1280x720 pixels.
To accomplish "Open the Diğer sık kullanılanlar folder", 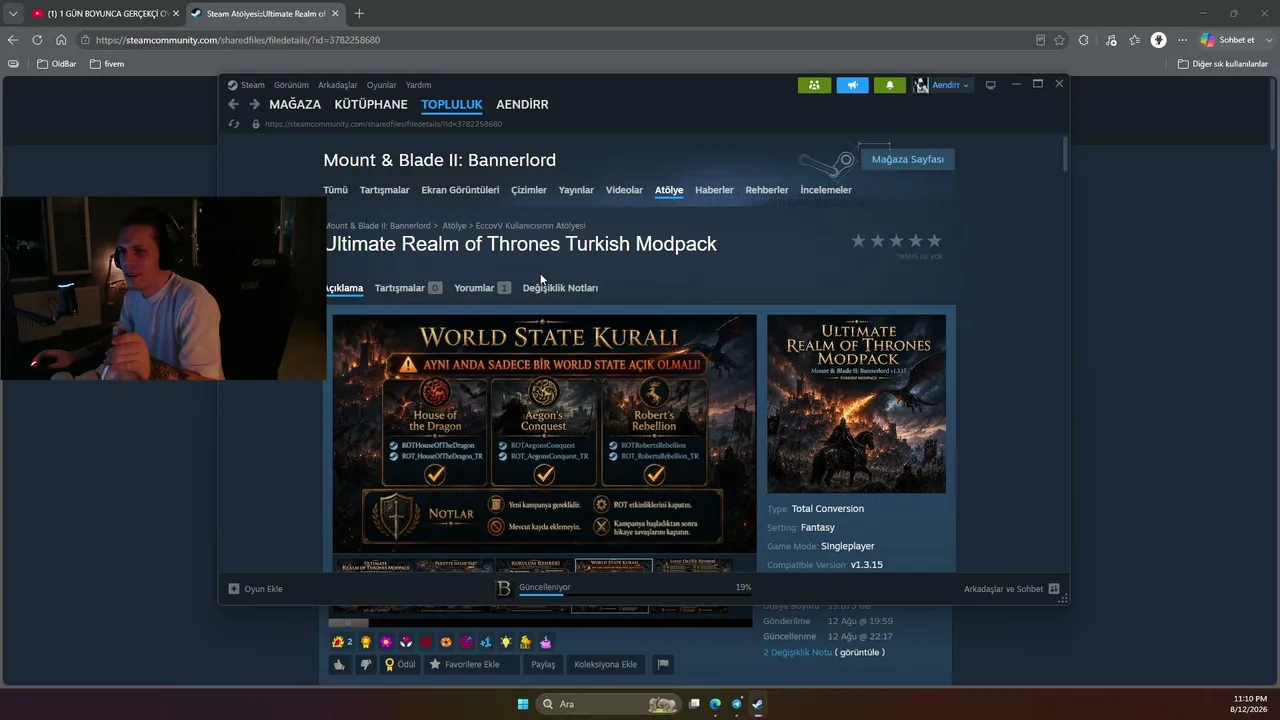I will point(1222,64).
